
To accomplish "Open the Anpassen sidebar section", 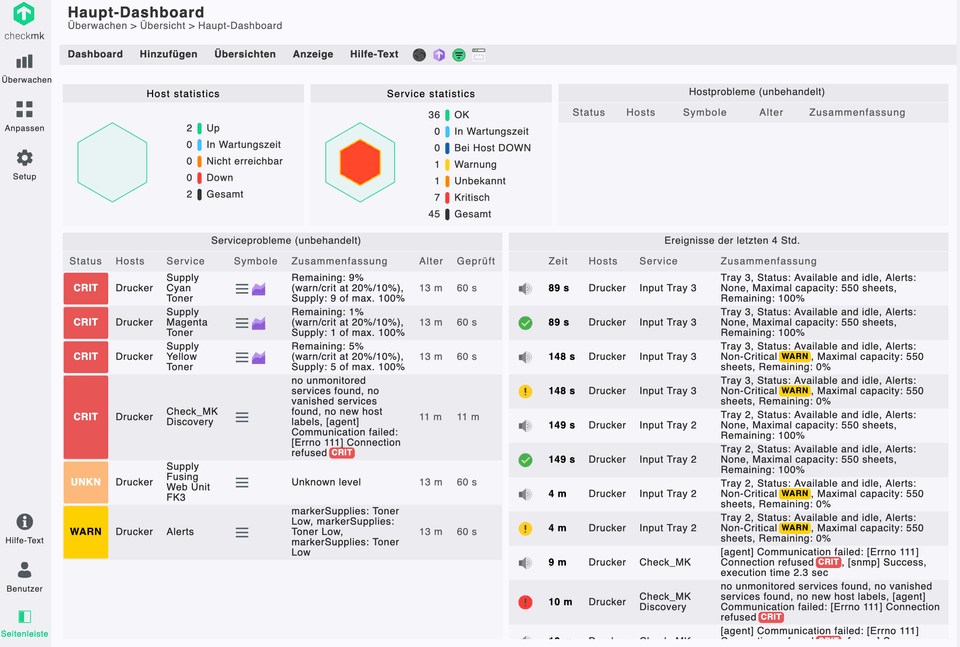I will coord(25,116).
